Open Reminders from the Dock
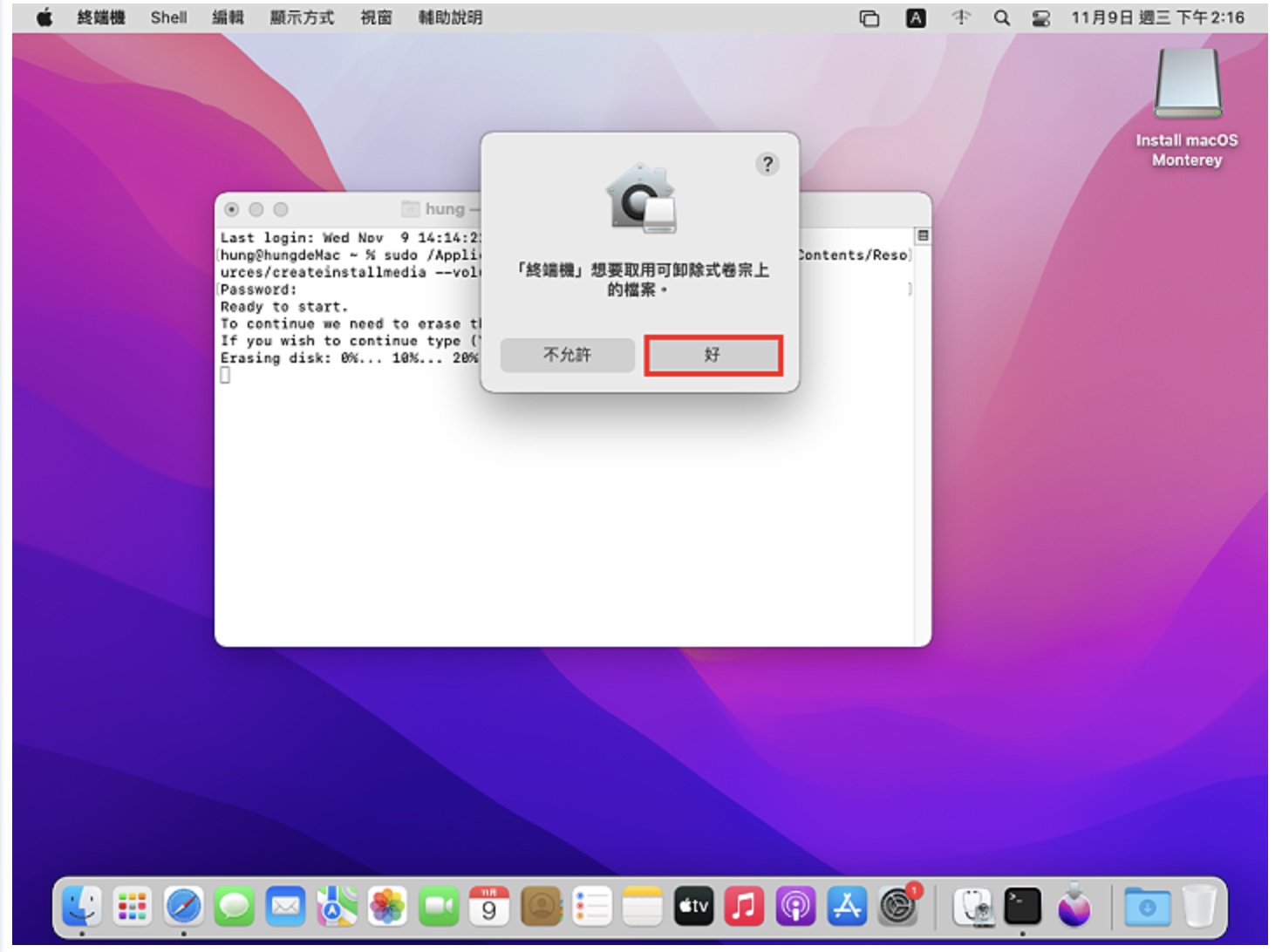The width and height of the screenshot is (1282, 952). point(592,907)
